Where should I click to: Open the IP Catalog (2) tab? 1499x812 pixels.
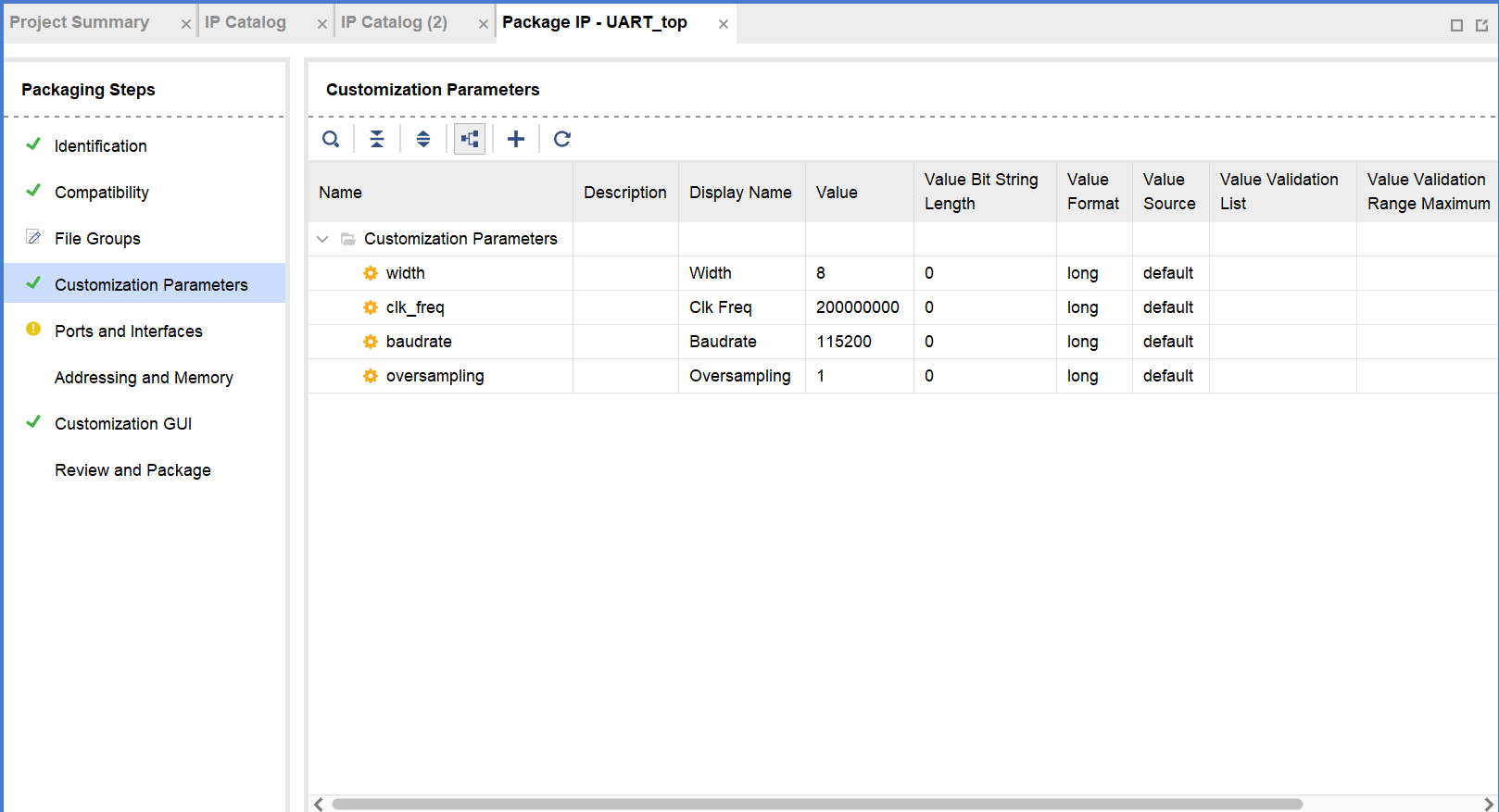click(x=394, y=22)
